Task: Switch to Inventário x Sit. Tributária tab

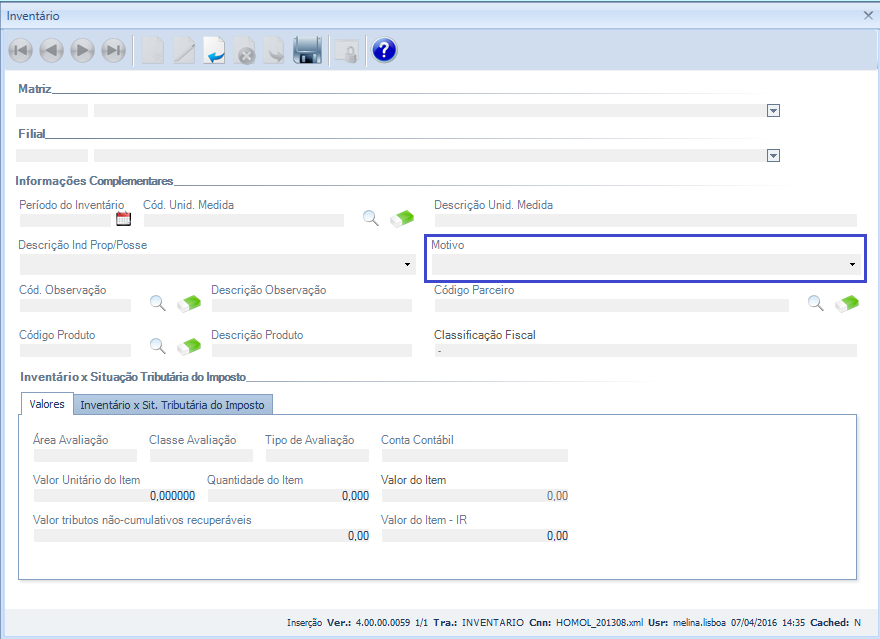Action: (x=172, y=405)
